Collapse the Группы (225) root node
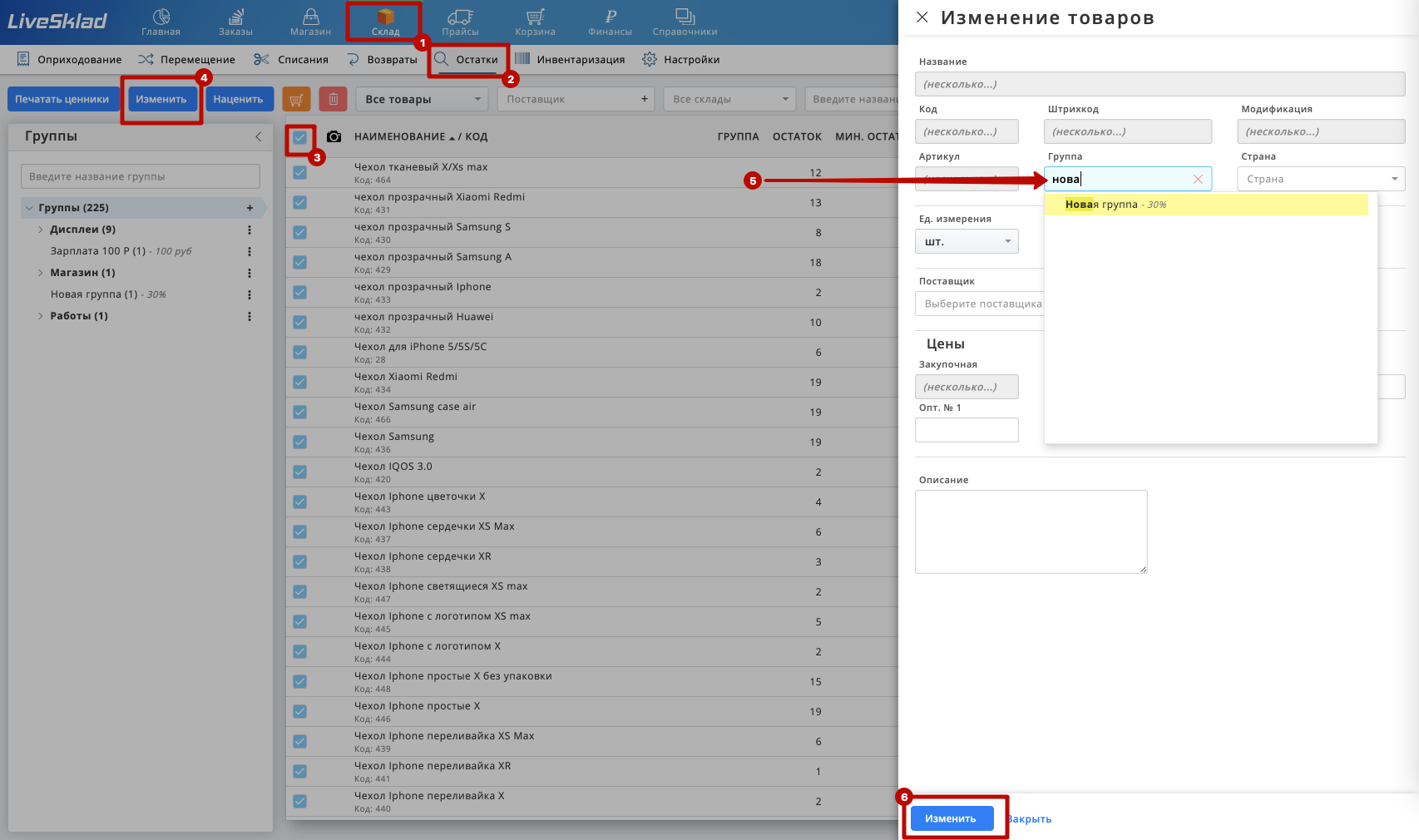The height and width of the screenshot is (840, 1419). [x=29, y=208]
